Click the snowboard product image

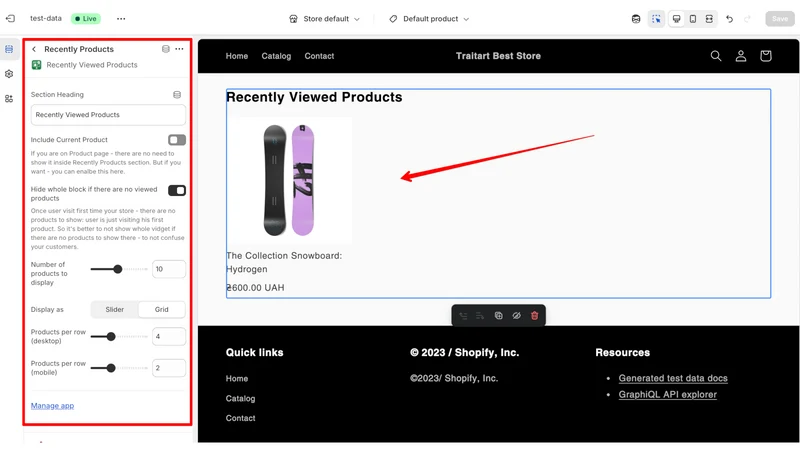(289, 181)
